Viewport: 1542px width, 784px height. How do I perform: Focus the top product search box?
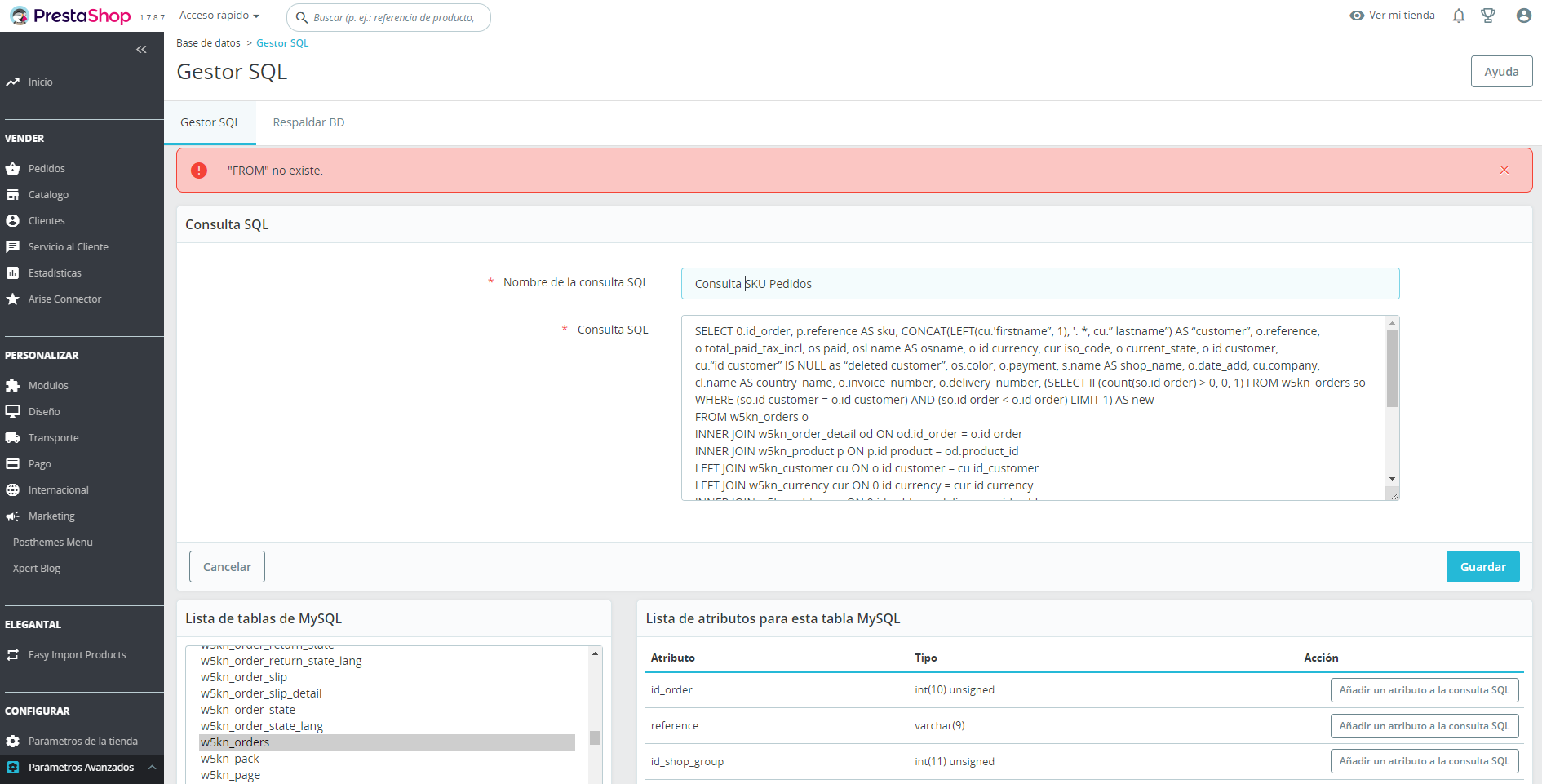point(388,17)
